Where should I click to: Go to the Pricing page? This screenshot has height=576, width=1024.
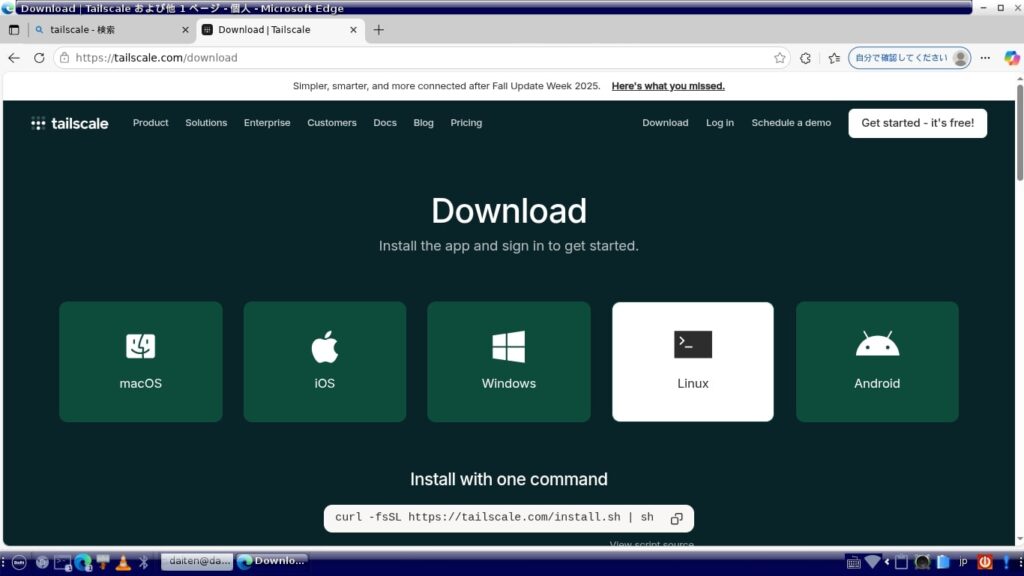point(466,123)
